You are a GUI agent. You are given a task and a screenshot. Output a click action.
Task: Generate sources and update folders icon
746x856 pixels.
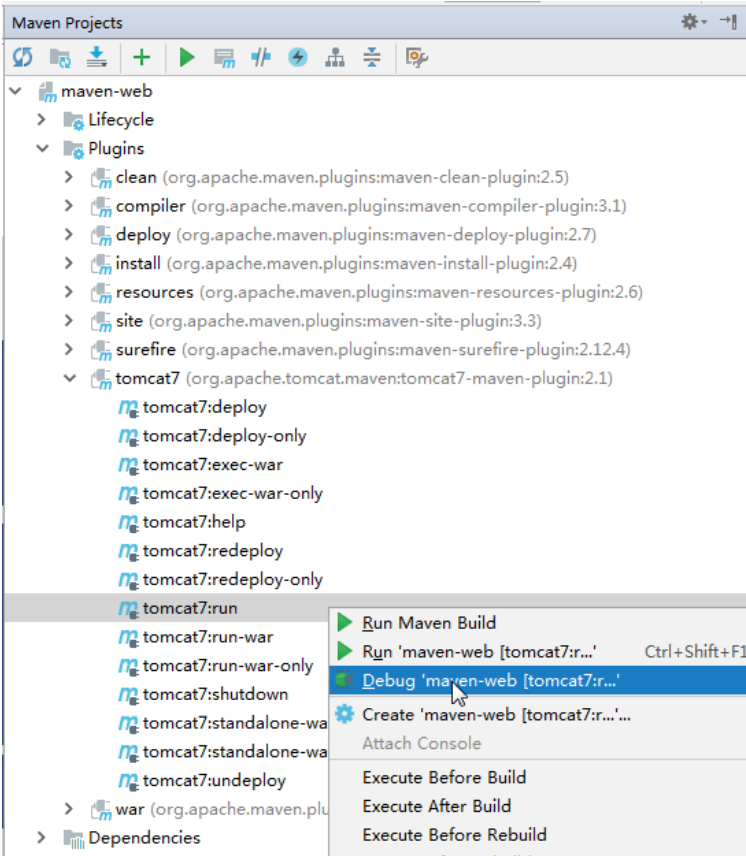(x=60, y=57)
